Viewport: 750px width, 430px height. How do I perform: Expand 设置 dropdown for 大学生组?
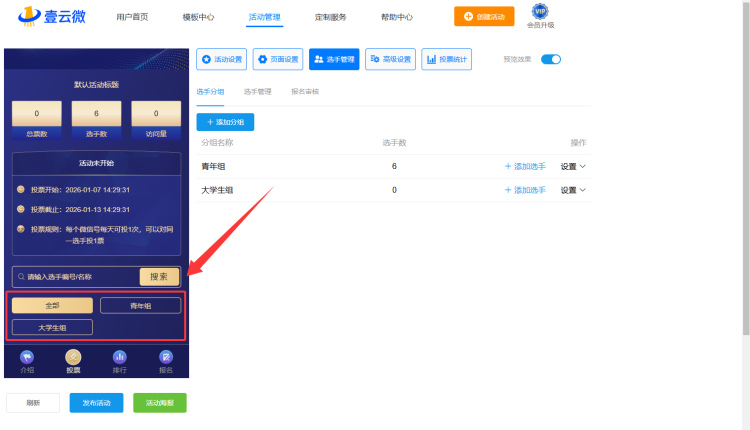[x=573, y=190]
